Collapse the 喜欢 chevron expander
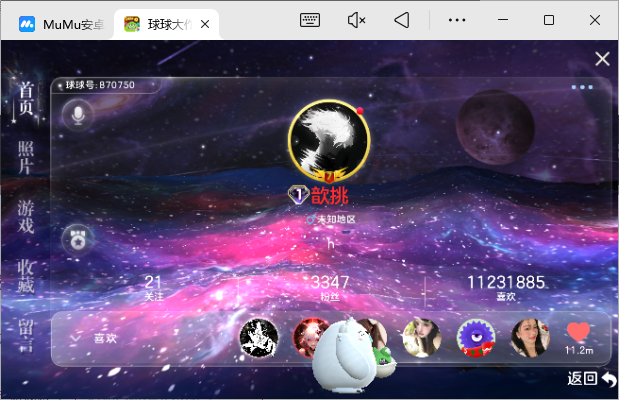The image size is (619, 400). pos(75,338)
